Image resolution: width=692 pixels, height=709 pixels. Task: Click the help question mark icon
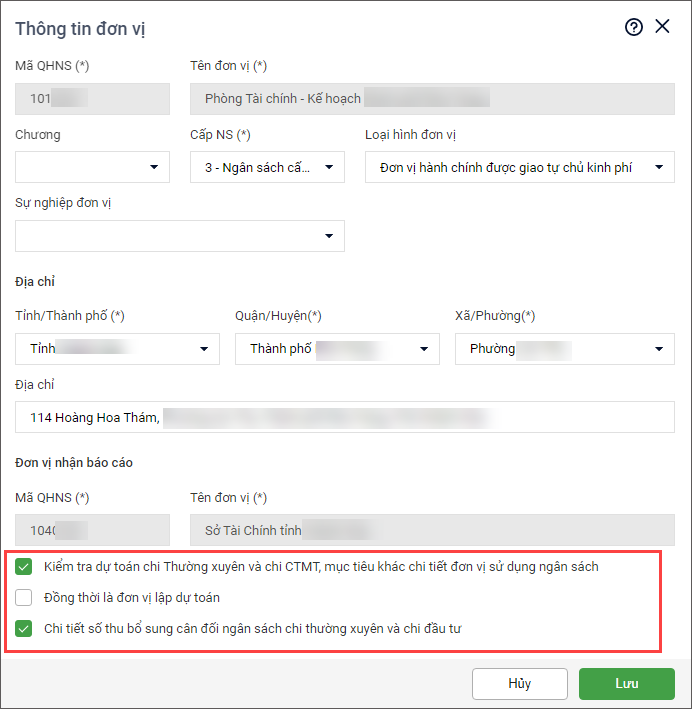(x=633, y=27)
